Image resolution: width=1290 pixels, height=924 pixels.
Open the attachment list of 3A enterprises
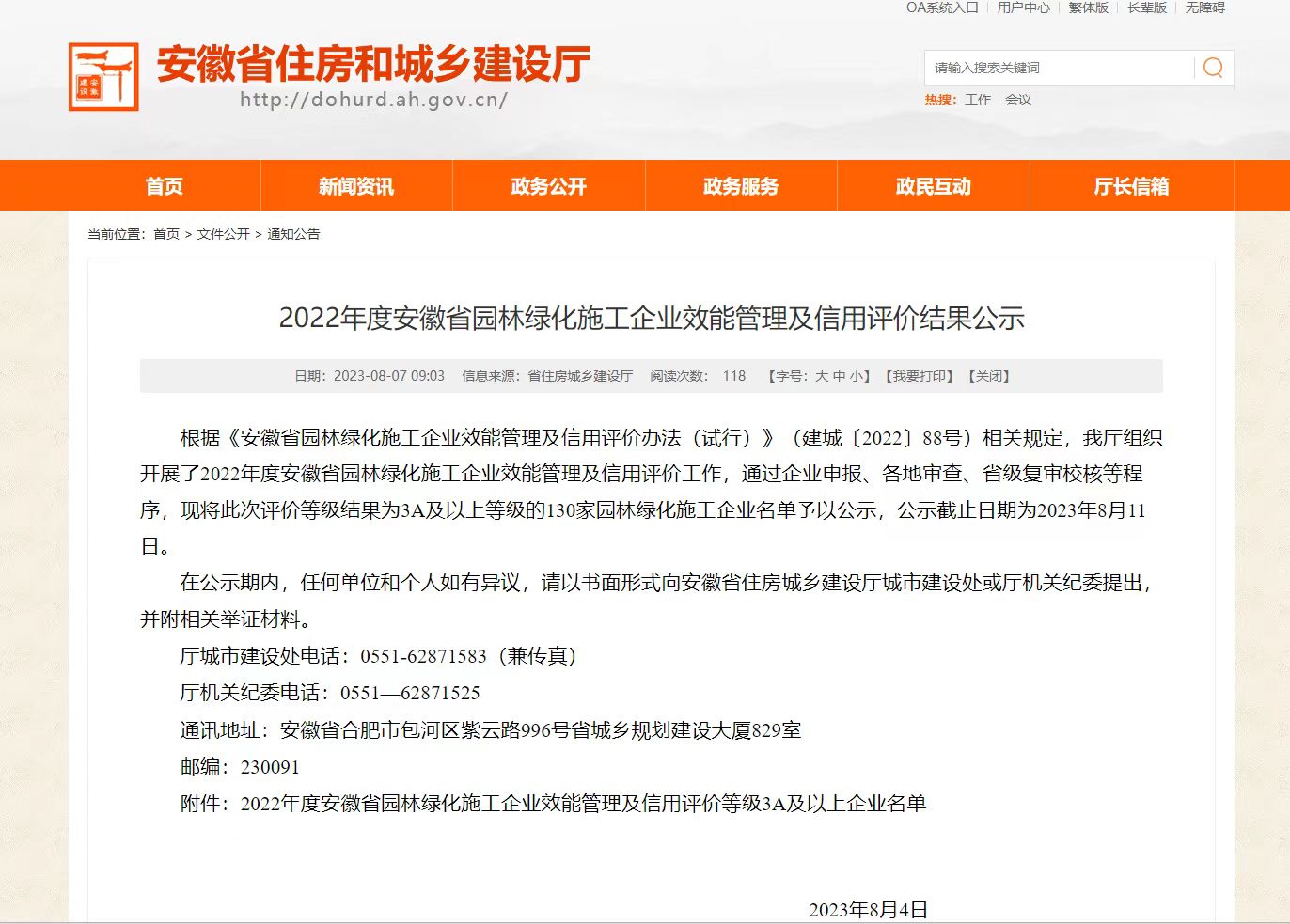point(583,805)
